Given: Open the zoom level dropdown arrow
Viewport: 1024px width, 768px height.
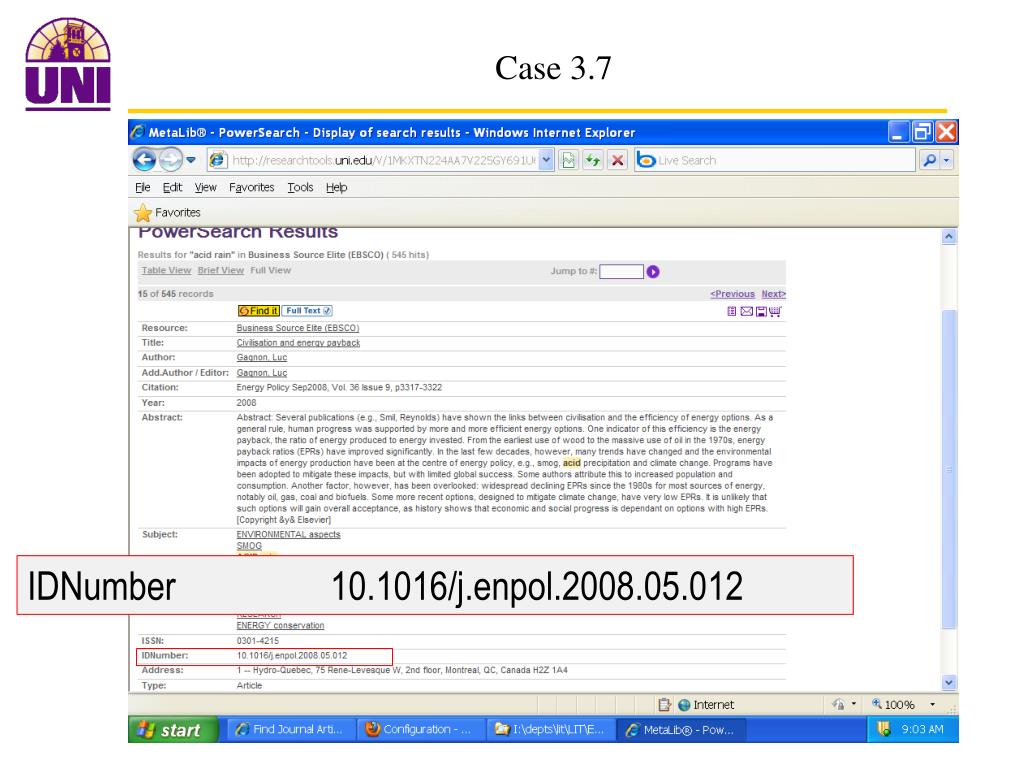Looking at the screenshot, I should (933, 705).
